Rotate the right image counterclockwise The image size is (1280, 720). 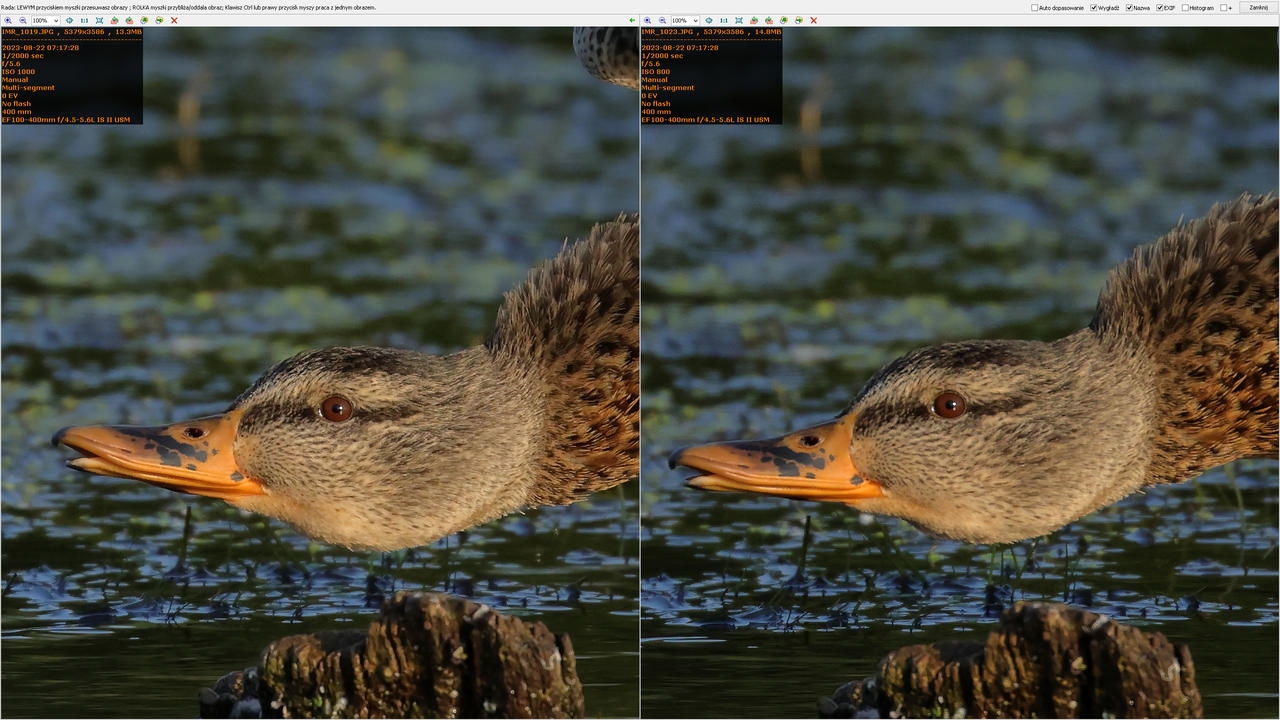753,20
